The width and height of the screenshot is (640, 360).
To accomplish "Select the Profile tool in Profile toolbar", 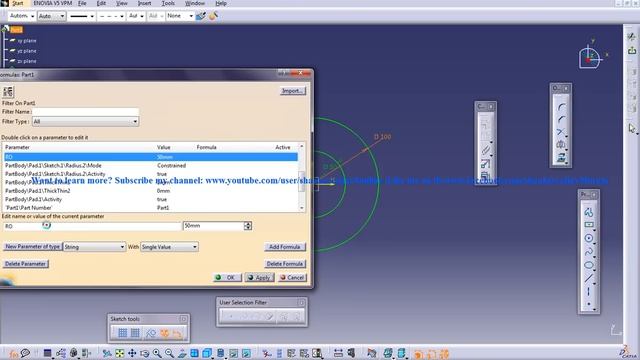I will [589, 212].
